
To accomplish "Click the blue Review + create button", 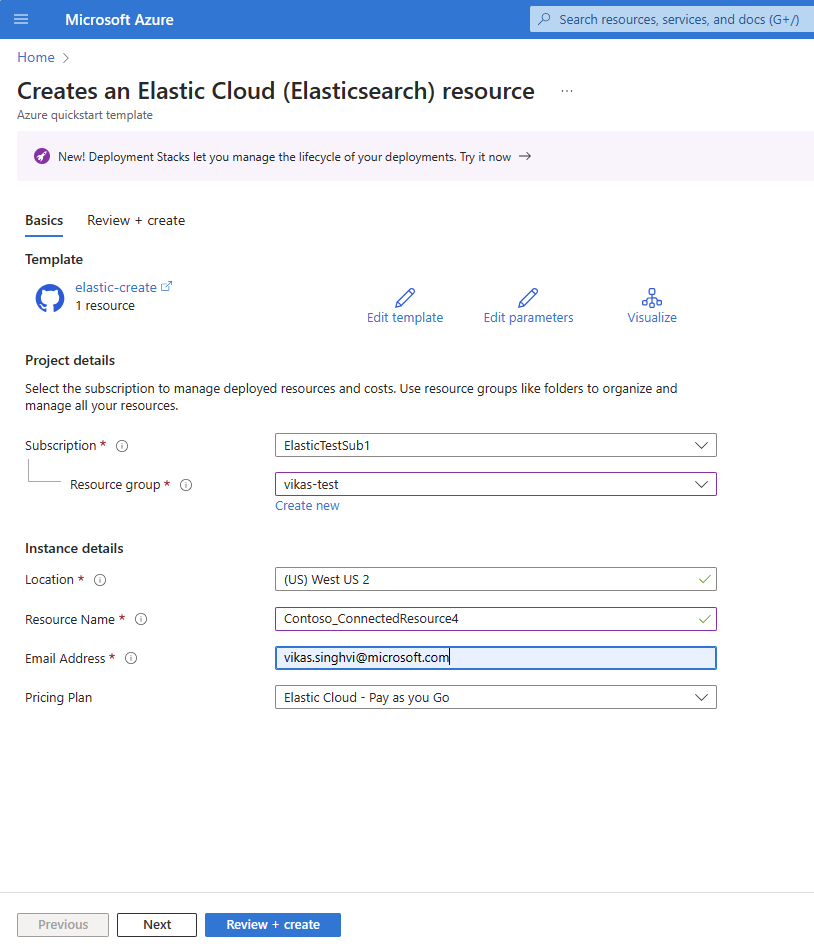I will pos(273,925).
